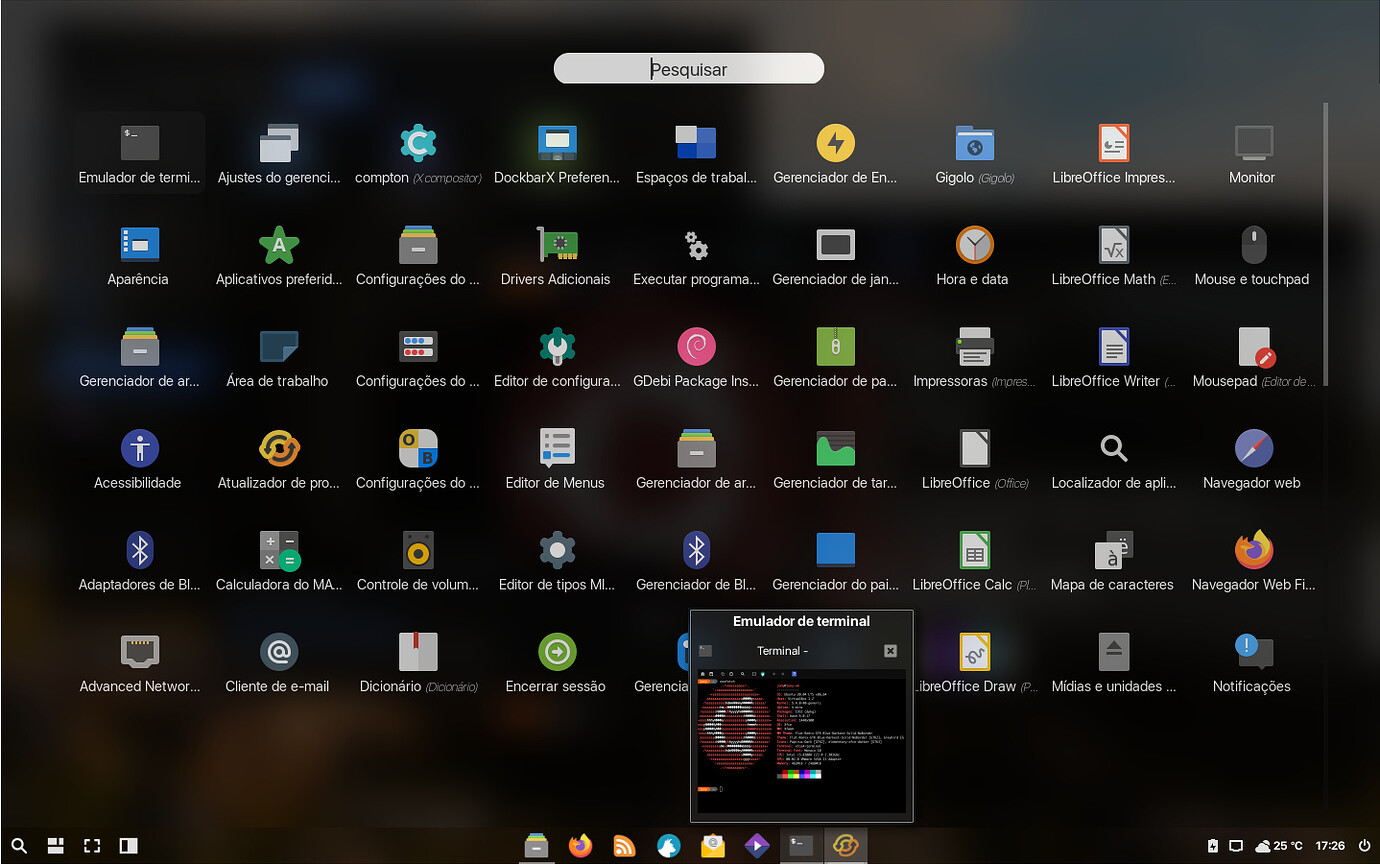Open Localizador de aplicativos
This screenshot has height=864, width=1380.
click(1113, 460)
